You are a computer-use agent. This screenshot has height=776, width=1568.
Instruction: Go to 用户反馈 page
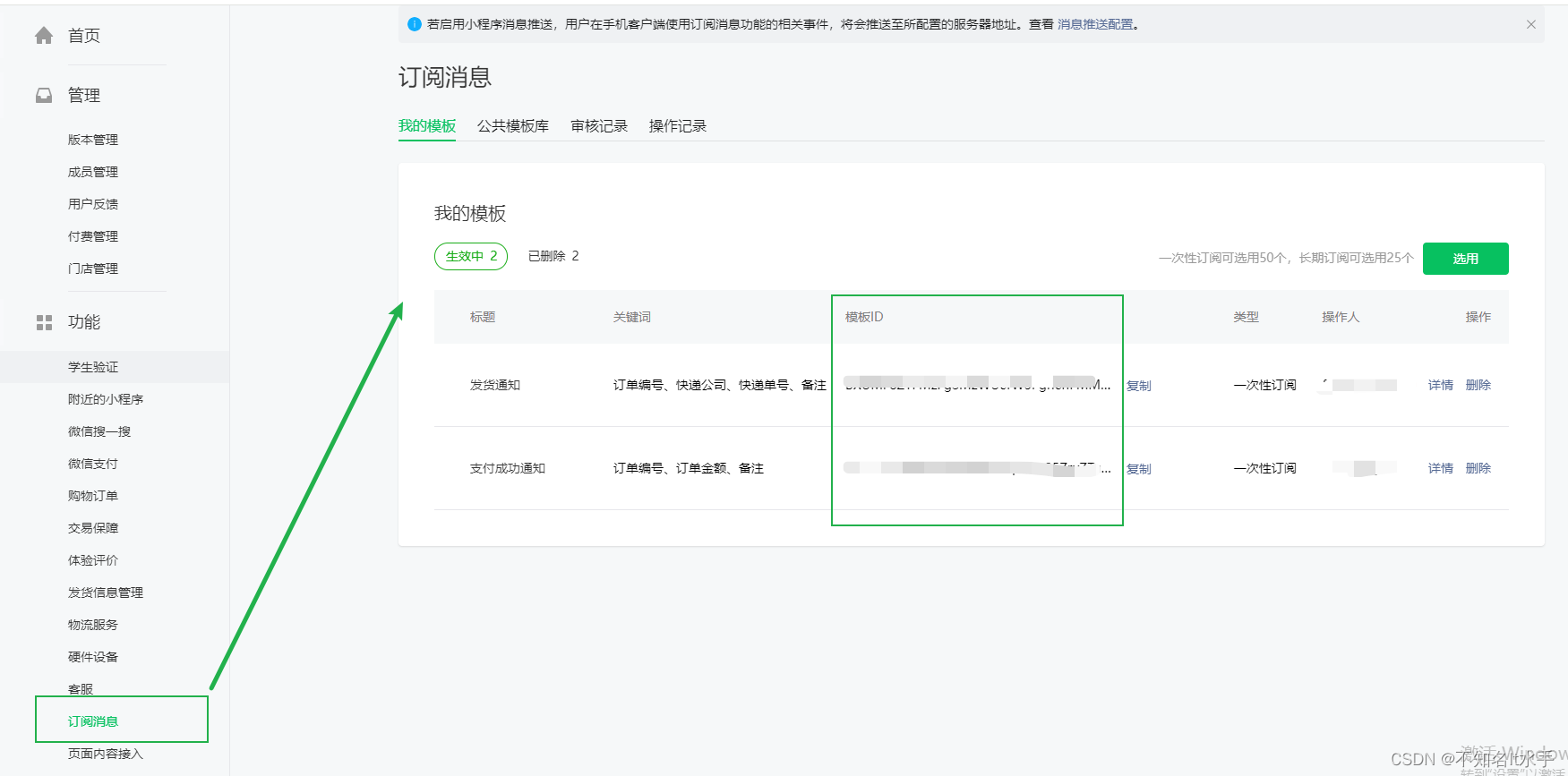pyautogui.click(x=93, y=204)
